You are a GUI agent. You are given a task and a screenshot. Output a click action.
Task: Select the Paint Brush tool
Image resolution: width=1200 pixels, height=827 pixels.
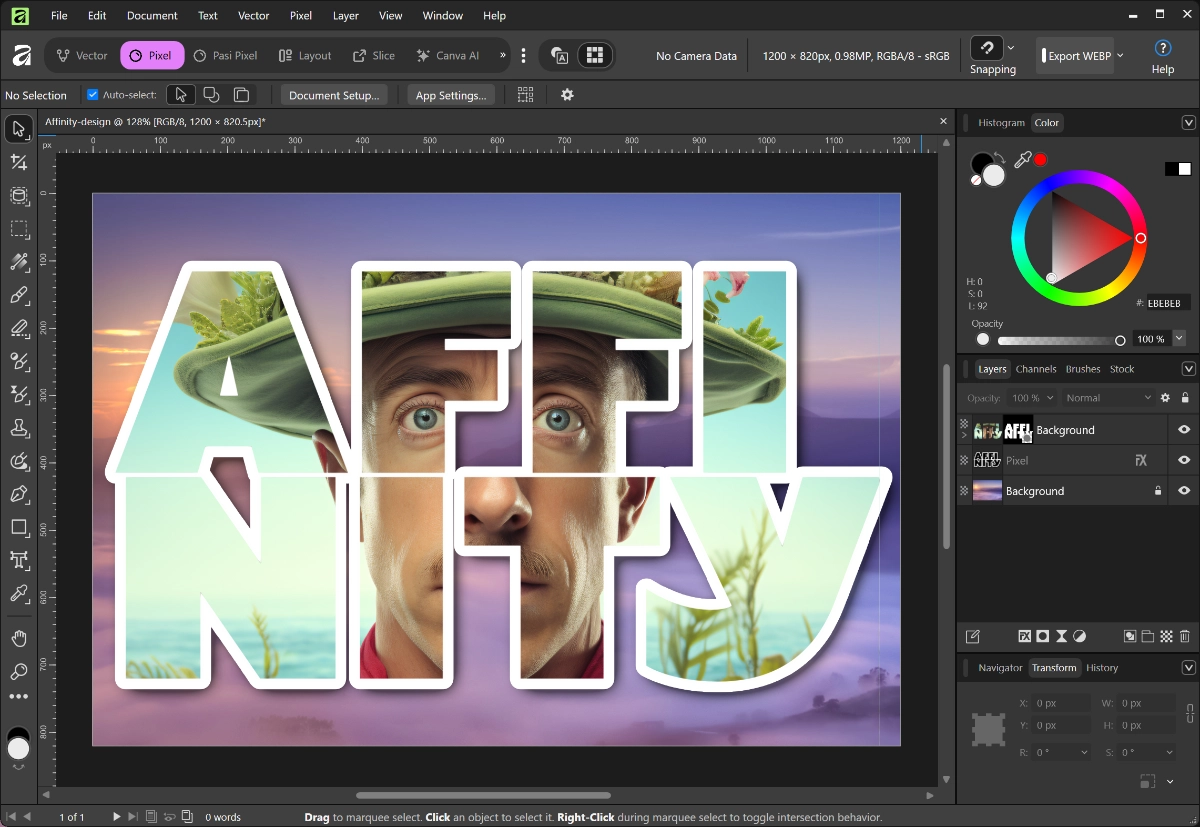pos(19,296)
